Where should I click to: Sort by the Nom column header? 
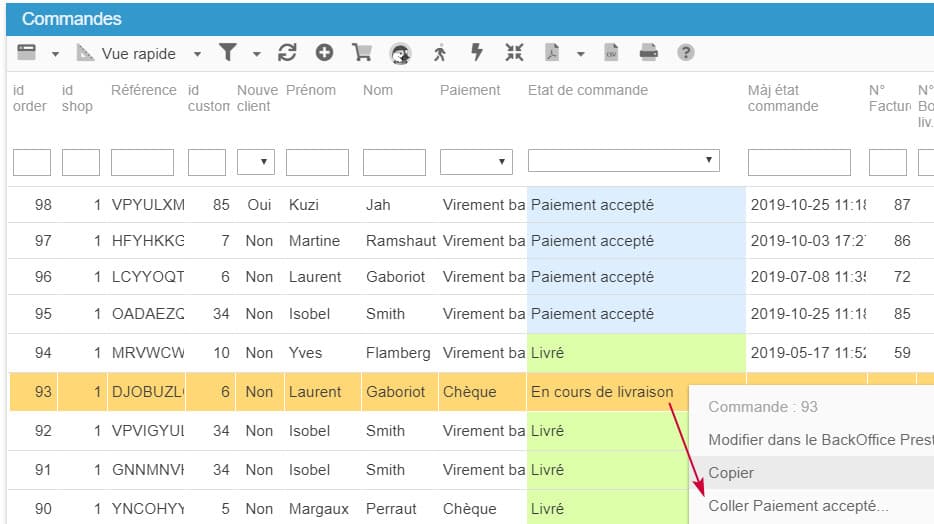(x=378, y=90)
